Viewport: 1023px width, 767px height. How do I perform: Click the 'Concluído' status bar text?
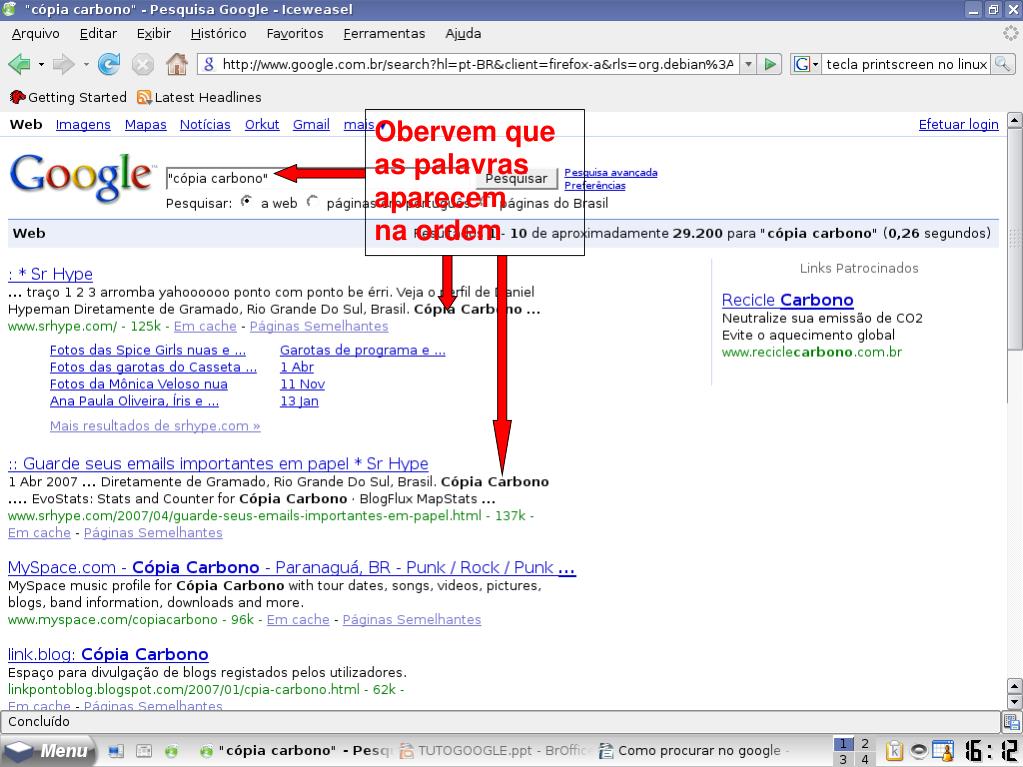pos(38,721)
